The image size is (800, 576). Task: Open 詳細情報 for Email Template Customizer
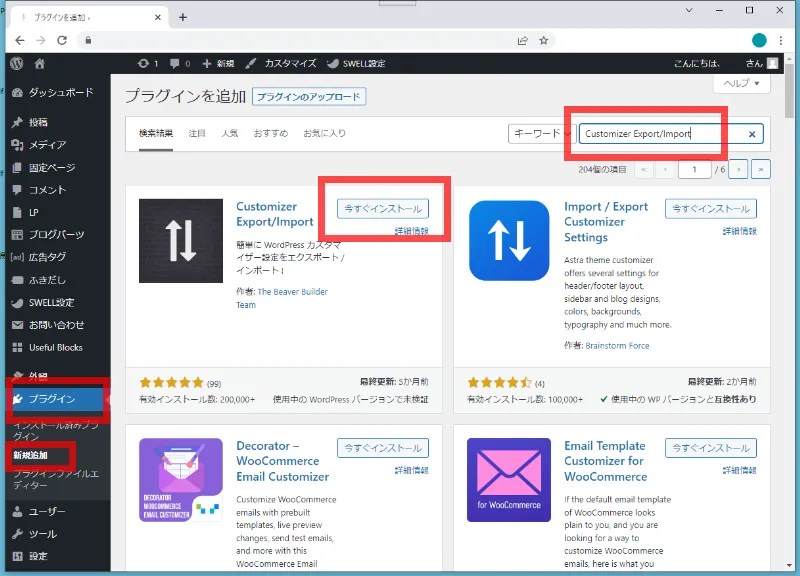pyautogui.click(x=740, y=470)
